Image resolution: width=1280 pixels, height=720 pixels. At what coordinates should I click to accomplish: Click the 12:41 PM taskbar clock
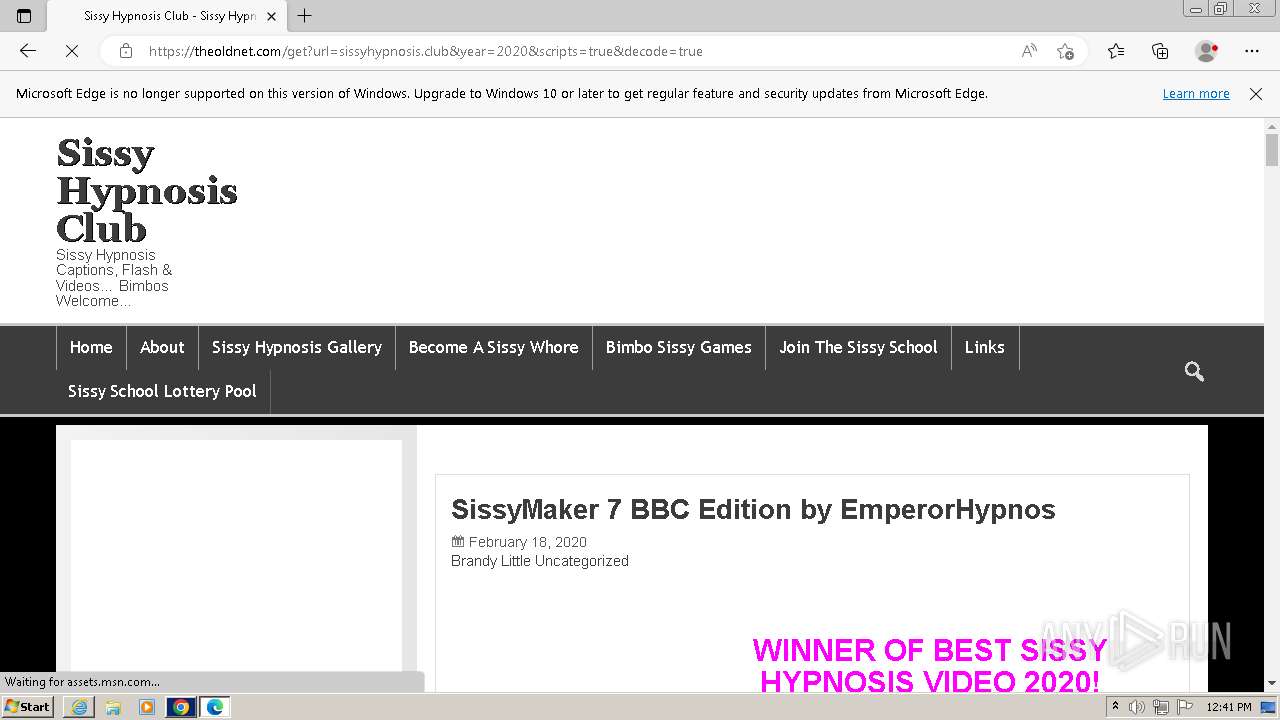(1229, 707)
